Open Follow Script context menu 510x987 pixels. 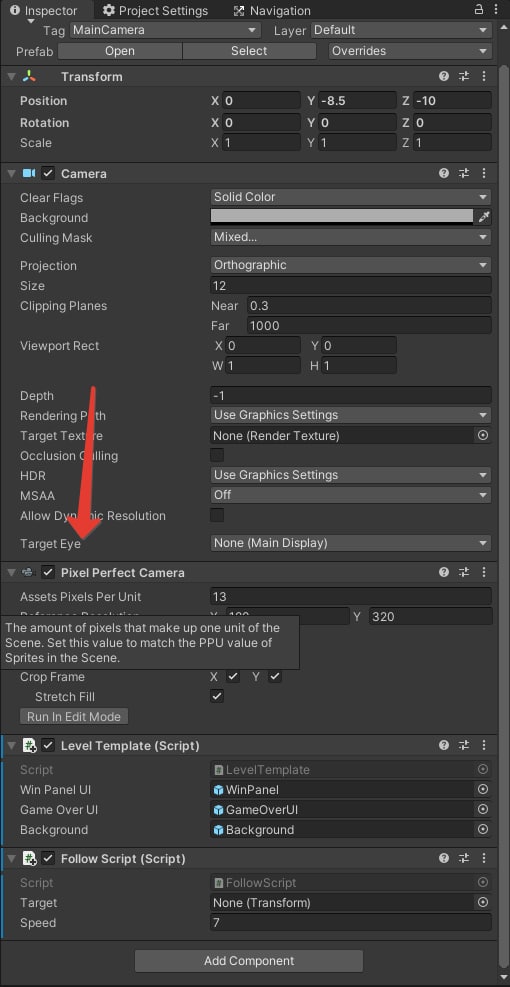coord(484,859)
